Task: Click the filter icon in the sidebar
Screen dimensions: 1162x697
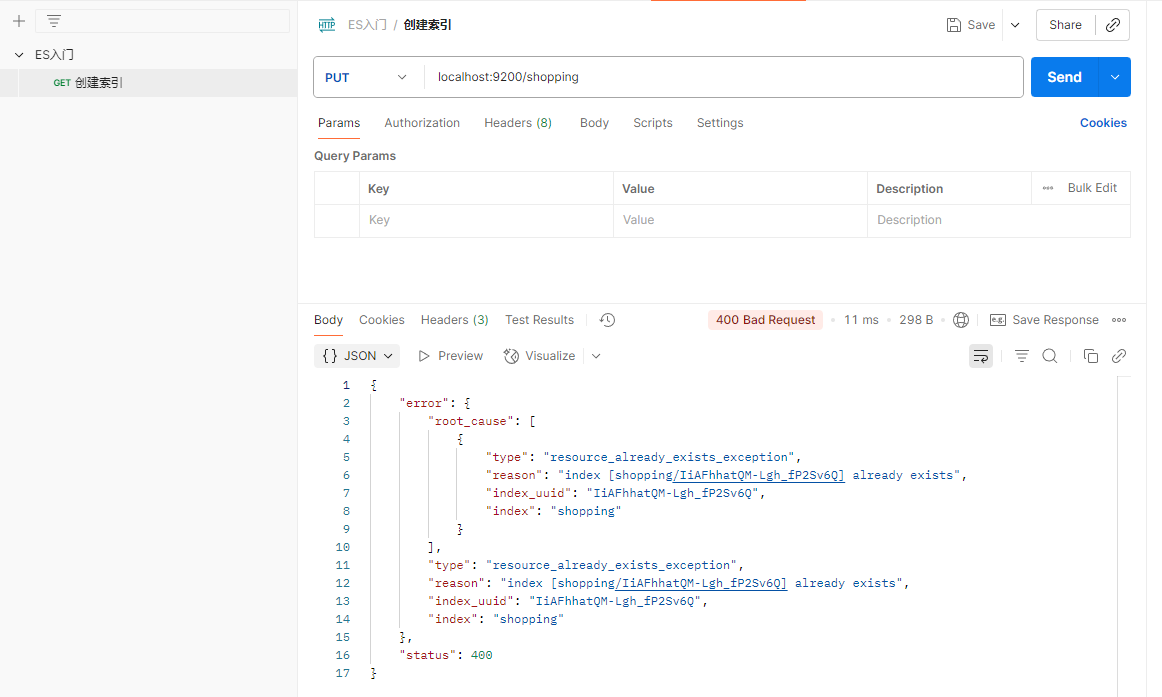Action: coord(54,21)
